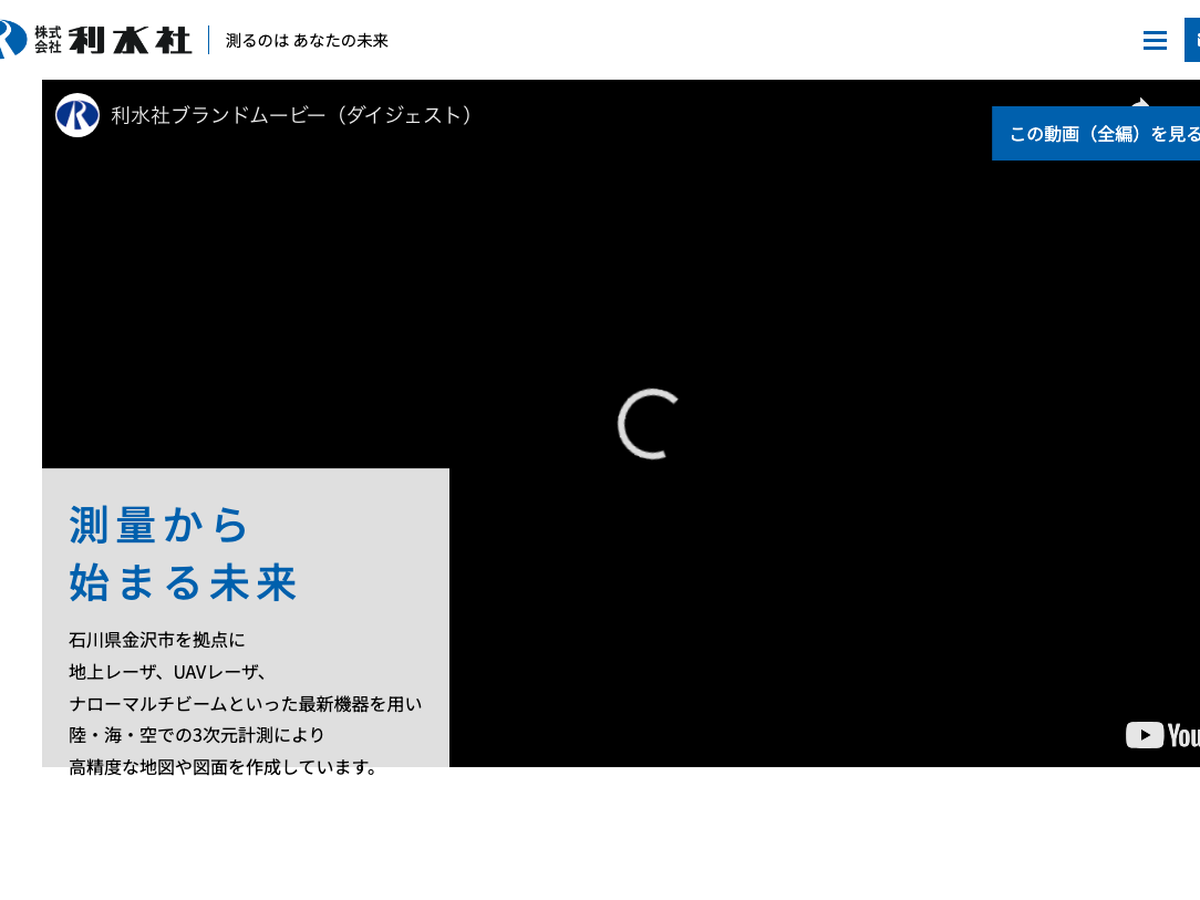Click the round channel avatar in the video
1200x900 pixels.
coord(77,115)
